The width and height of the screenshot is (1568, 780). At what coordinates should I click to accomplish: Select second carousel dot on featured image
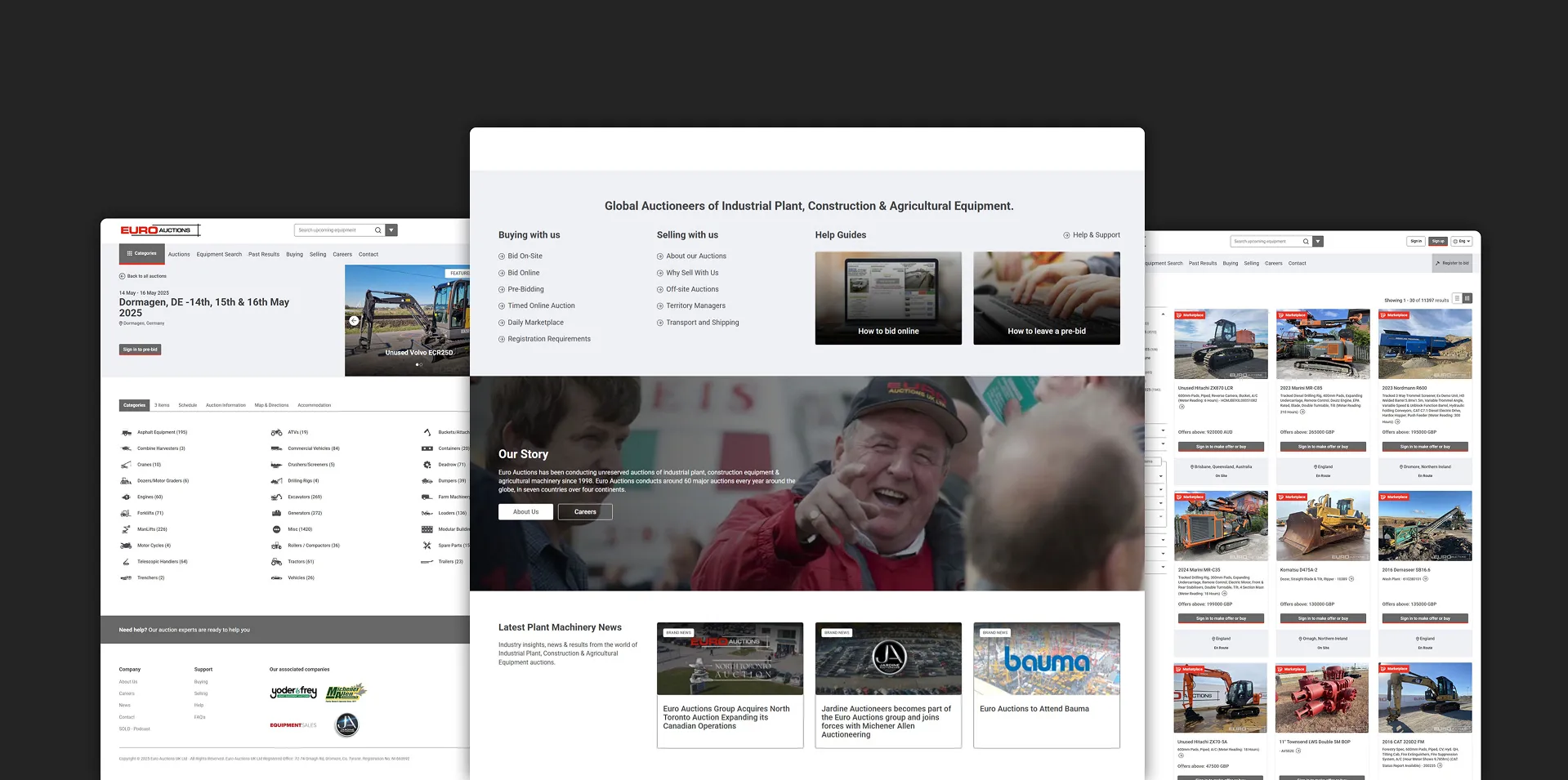tap(421, 364)
